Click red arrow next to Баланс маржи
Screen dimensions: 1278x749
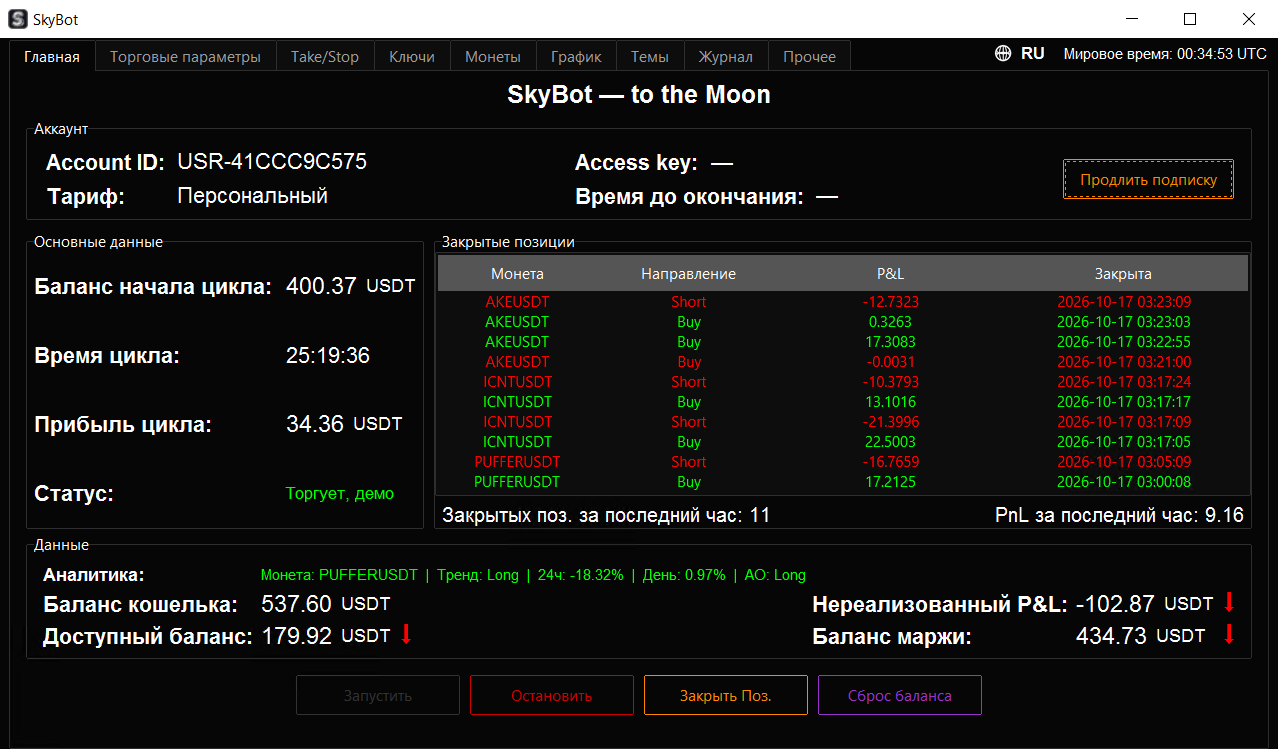1229,634
